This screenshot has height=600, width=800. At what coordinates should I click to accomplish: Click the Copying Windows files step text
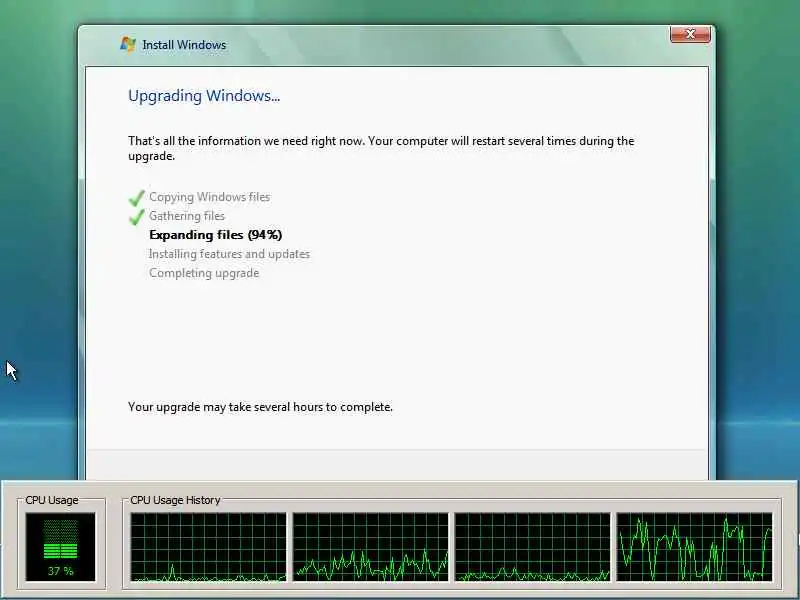pyautogui.click(x=209, y=197)
